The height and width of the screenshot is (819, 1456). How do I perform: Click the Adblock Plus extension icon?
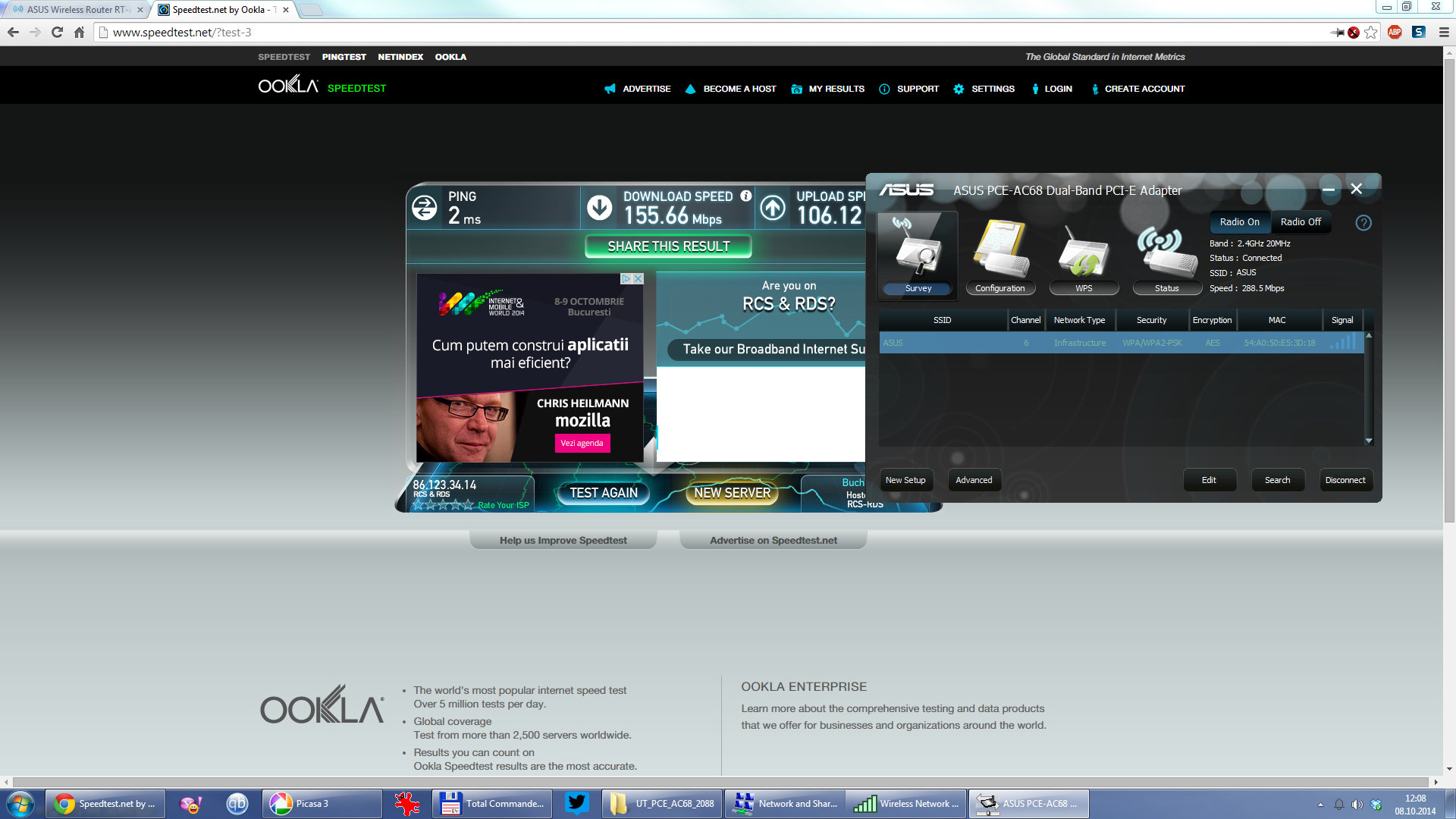[1395, 32]
